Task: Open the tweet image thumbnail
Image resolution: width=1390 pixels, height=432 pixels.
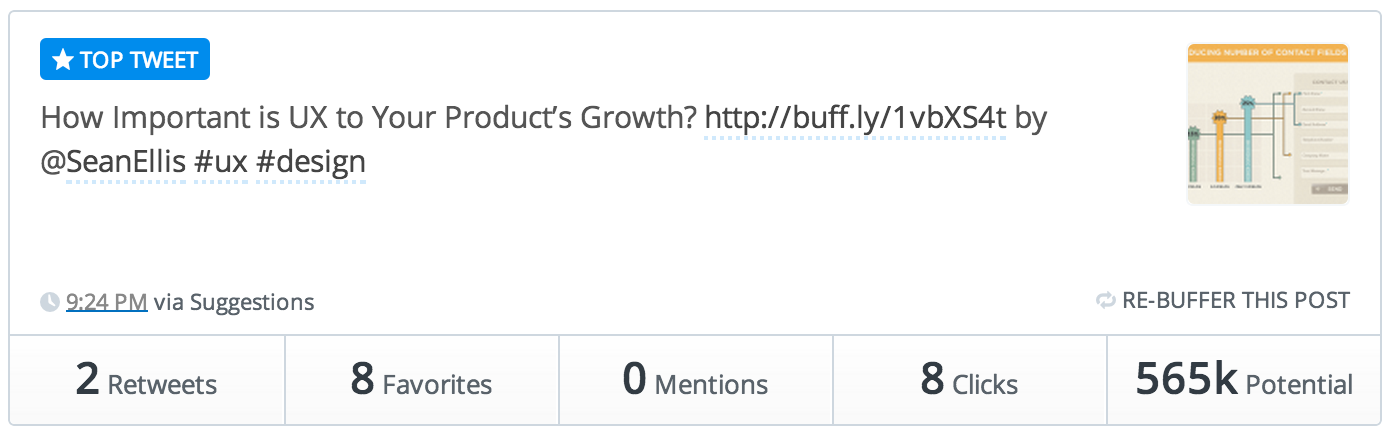Action: pos(1268,124)
